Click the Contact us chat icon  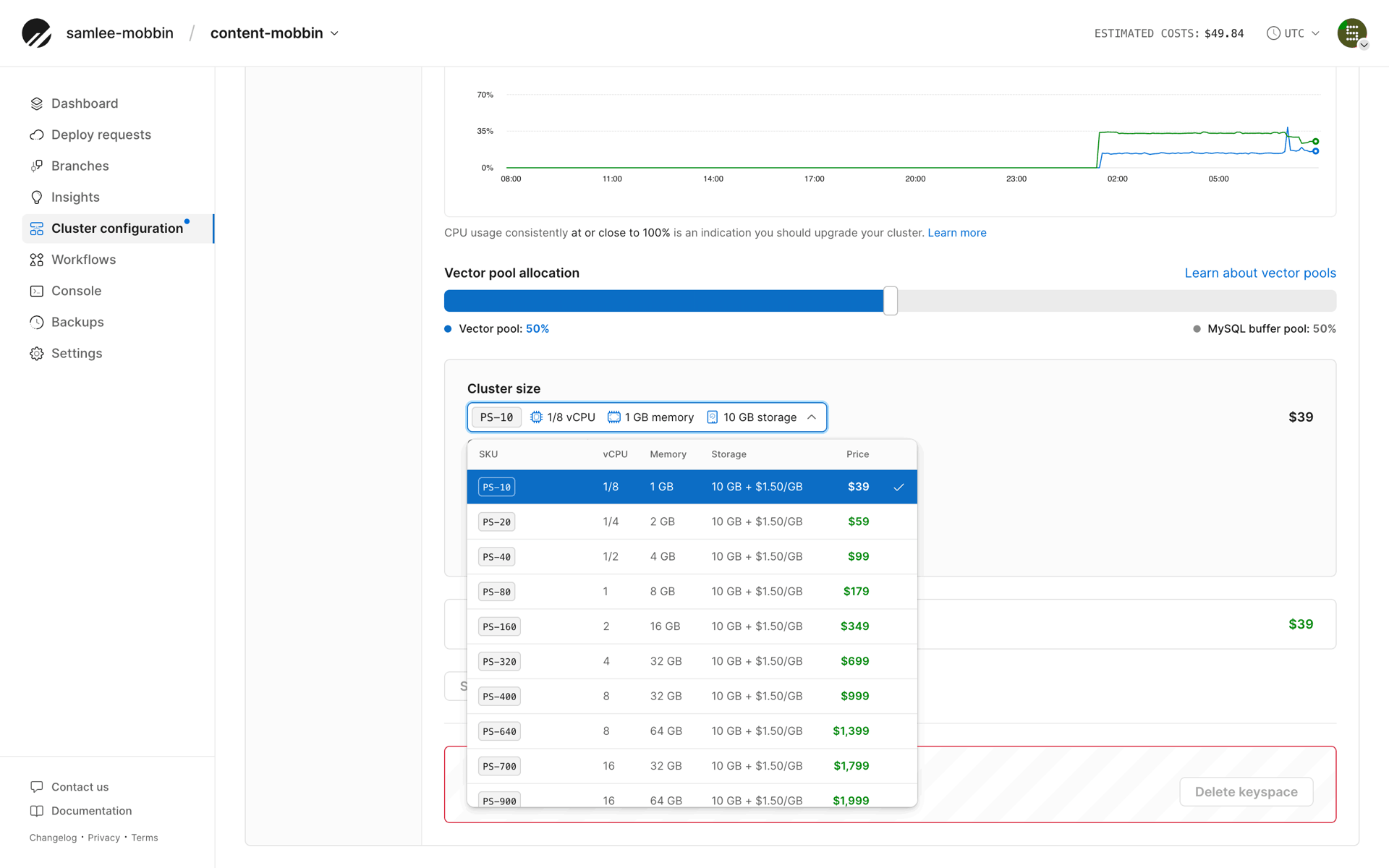click(x=37, y=786)
